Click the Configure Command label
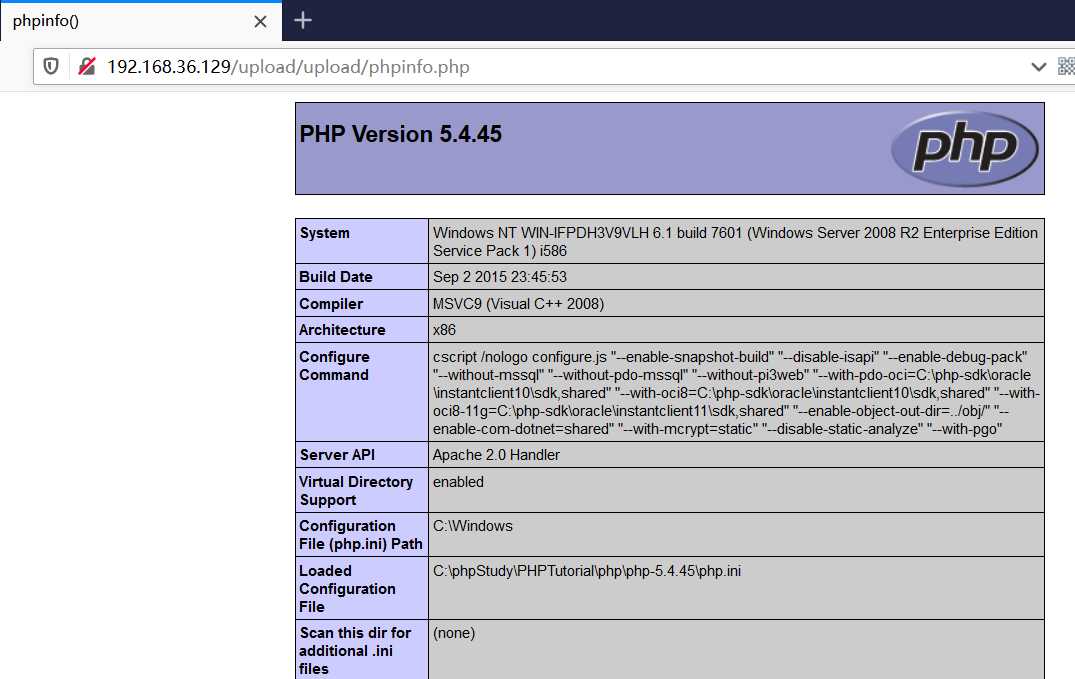 [x=335, y=366]
